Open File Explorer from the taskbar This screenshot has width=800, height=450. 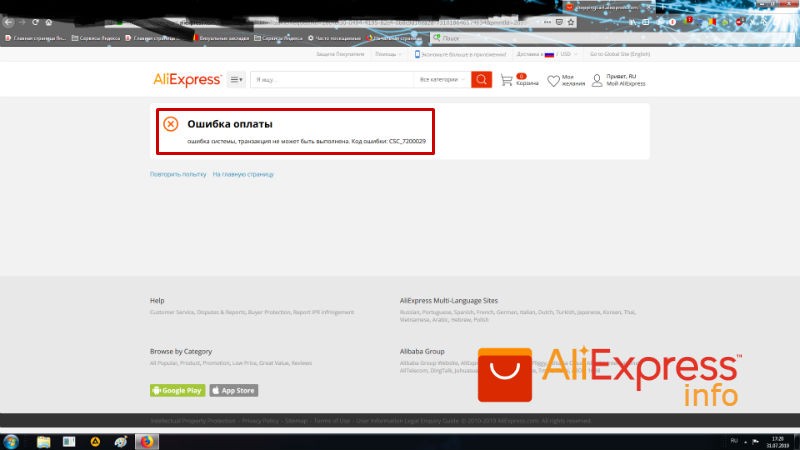[x=43, y=442]
